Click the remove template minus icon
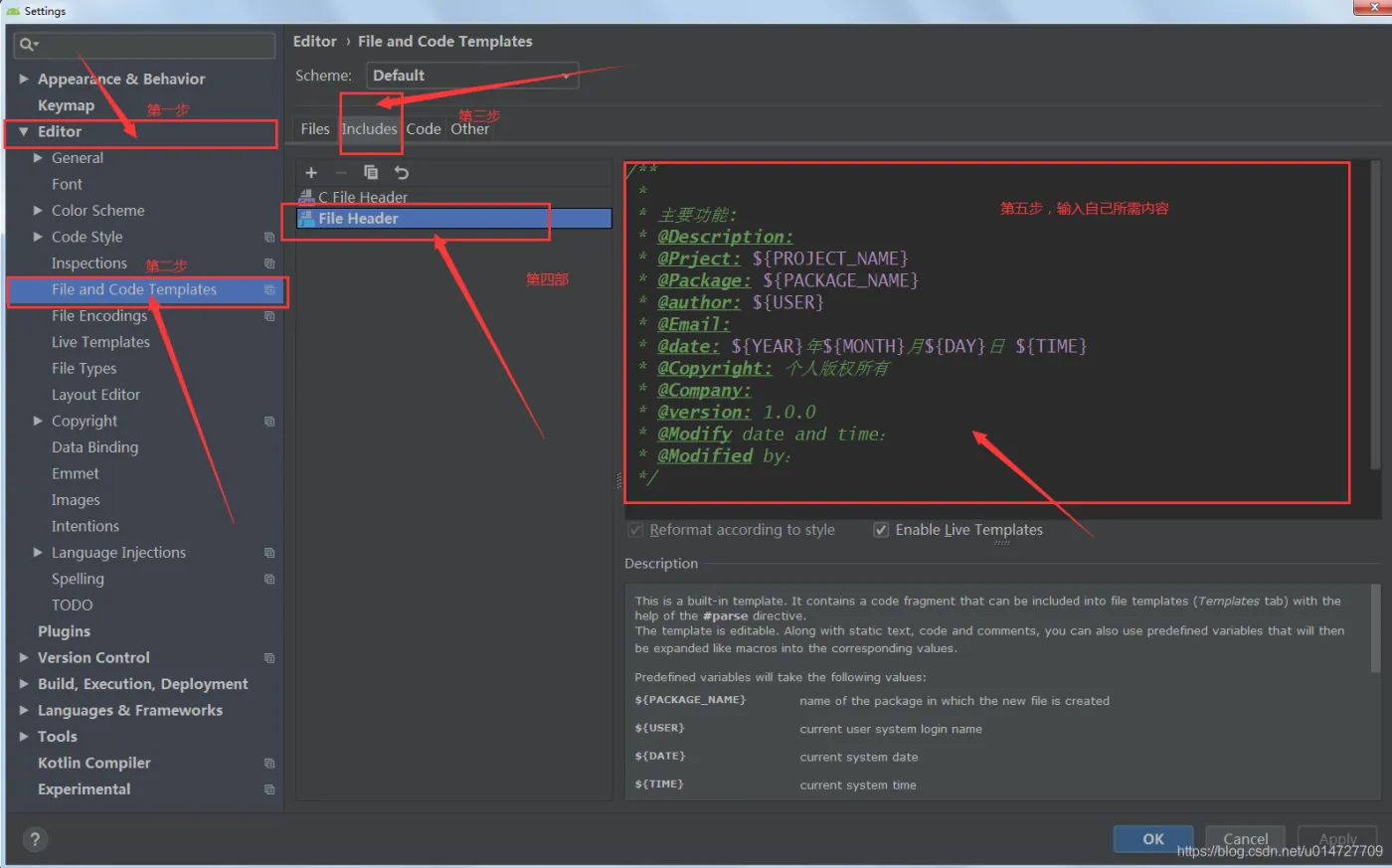The height and width of the screenshot is (868, 1392). tap(341, 172)
